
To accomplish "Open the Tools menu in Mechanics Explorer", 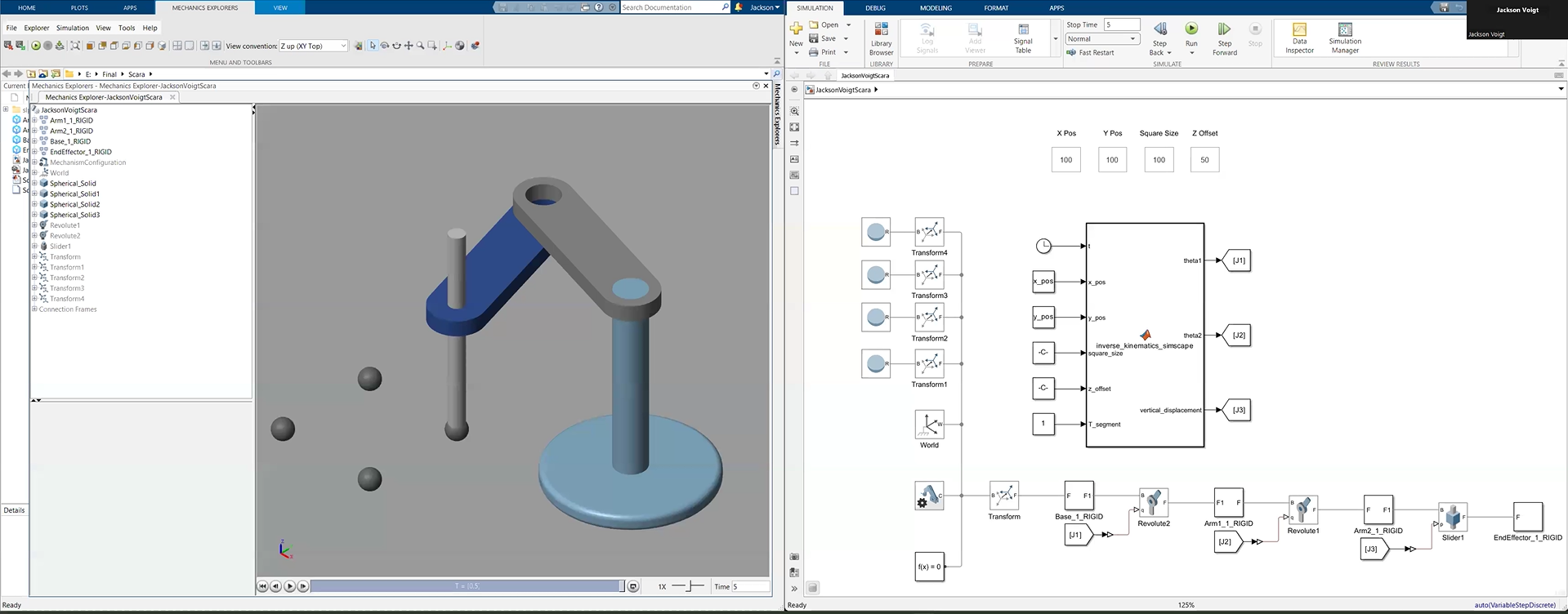I will 127,28.
